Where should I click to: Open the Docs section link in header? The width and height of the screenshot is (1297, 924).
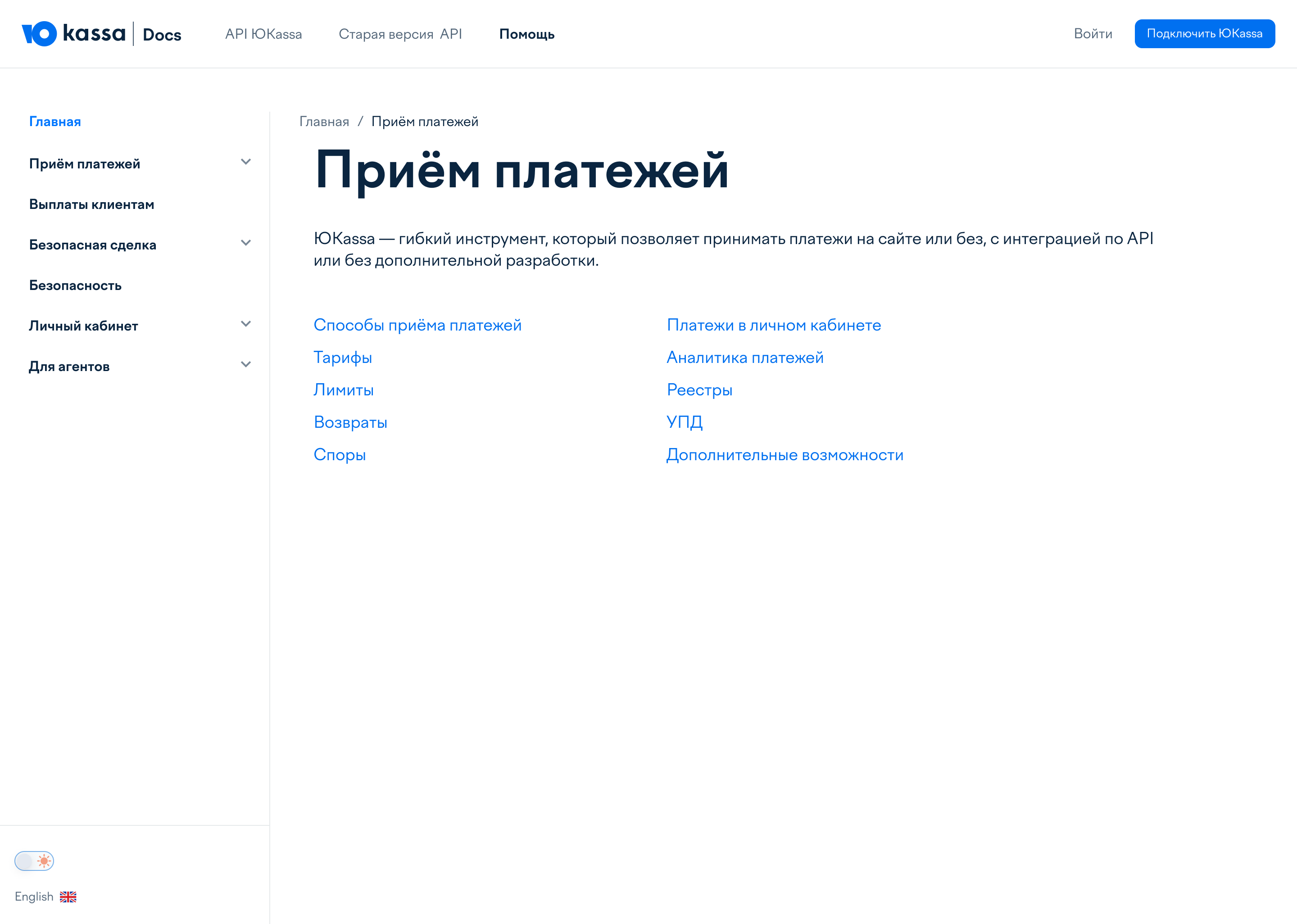[x=162, y=35]
